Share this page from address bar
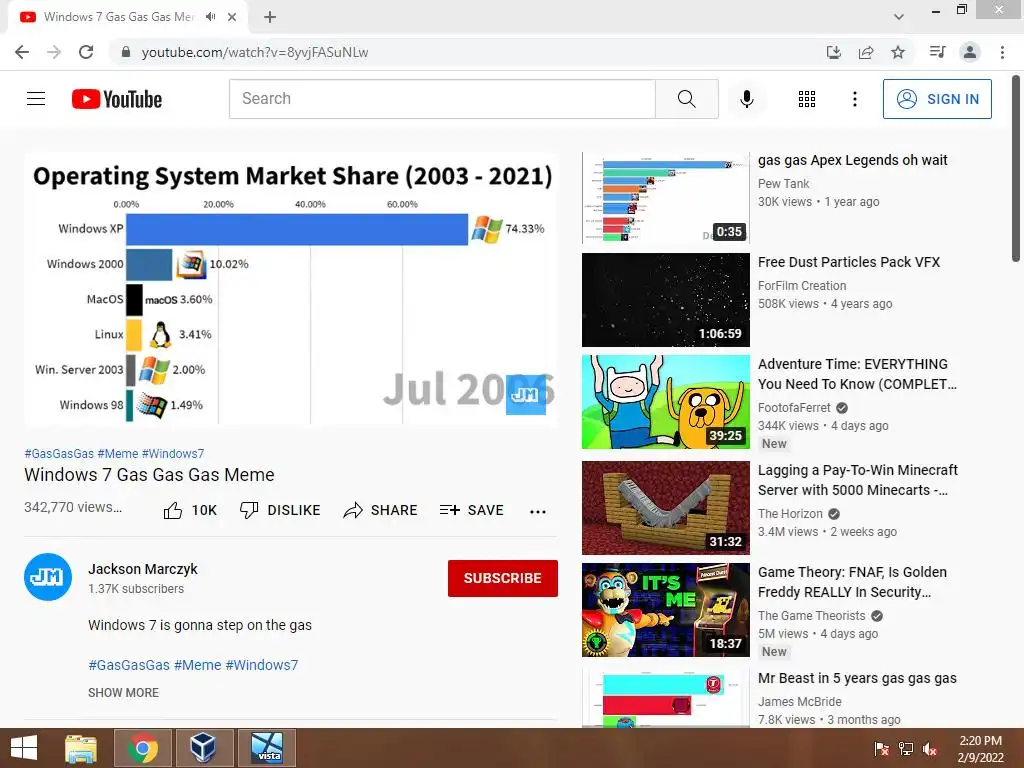Screen dimensions: 1024x768 click(866, 52)
